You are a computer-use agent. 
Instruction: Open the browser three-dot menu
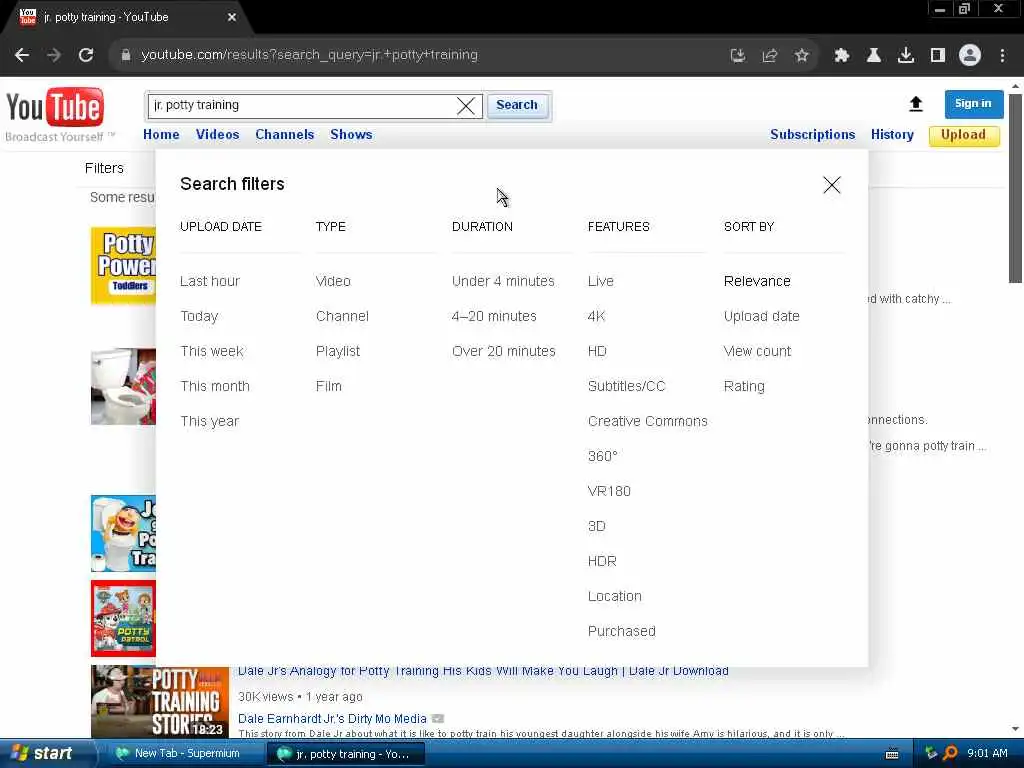coord(1002,56)
